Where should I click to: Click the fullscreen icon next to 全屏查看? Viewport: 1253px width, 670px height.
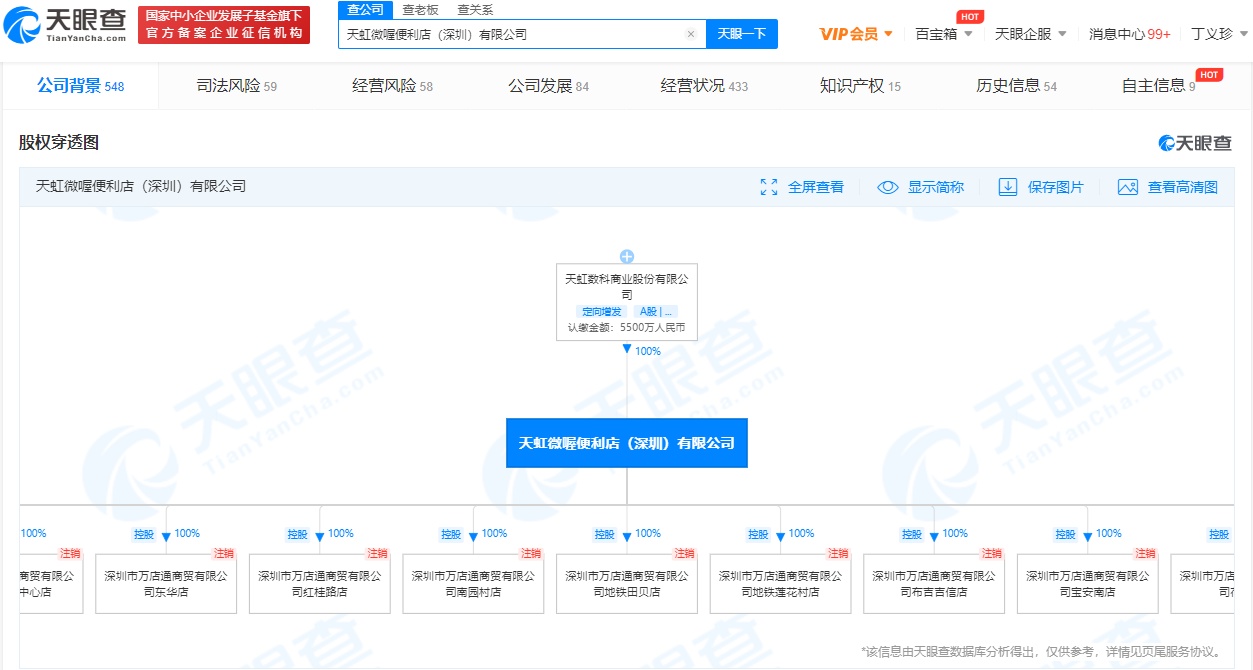[x=769, y=187]
